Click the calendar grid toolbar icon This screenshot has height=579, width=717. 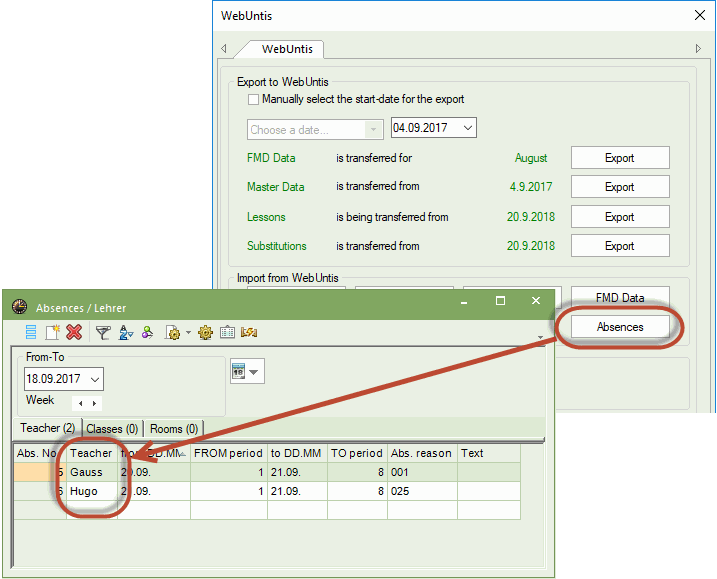(x=227, y=332)
